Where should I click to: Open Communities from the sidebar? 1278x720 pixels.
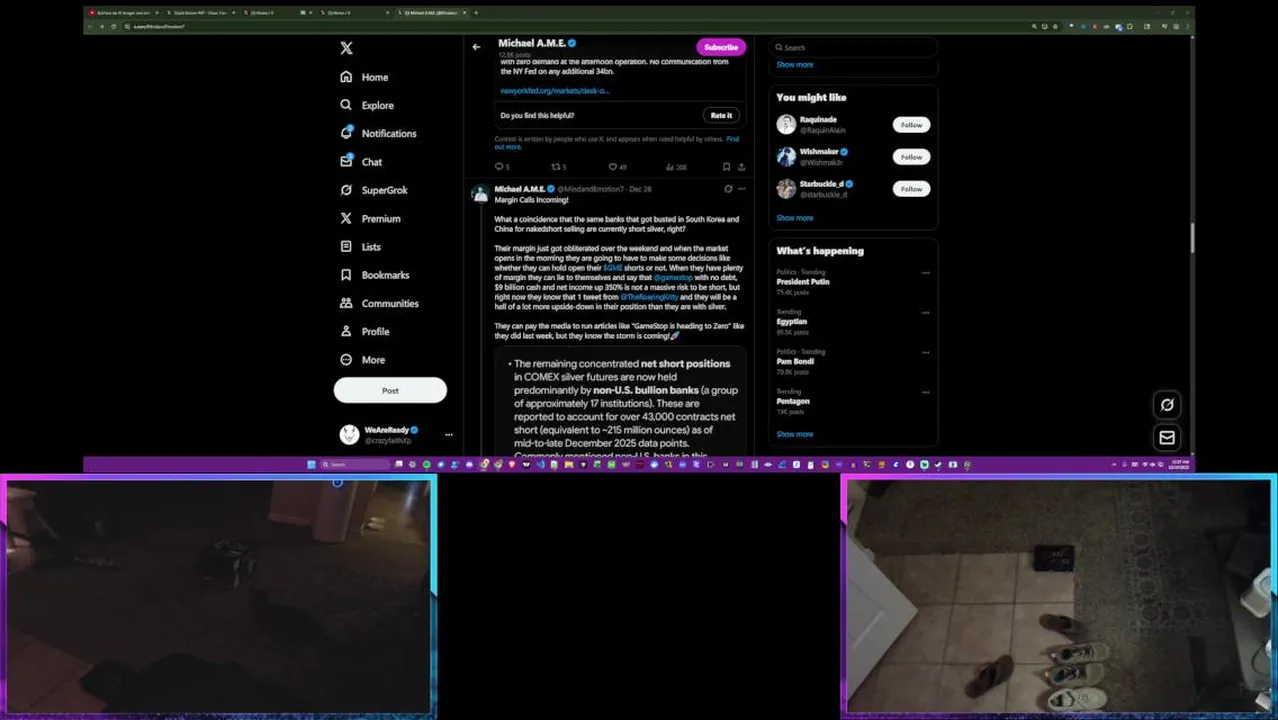(x=379, y=303)
